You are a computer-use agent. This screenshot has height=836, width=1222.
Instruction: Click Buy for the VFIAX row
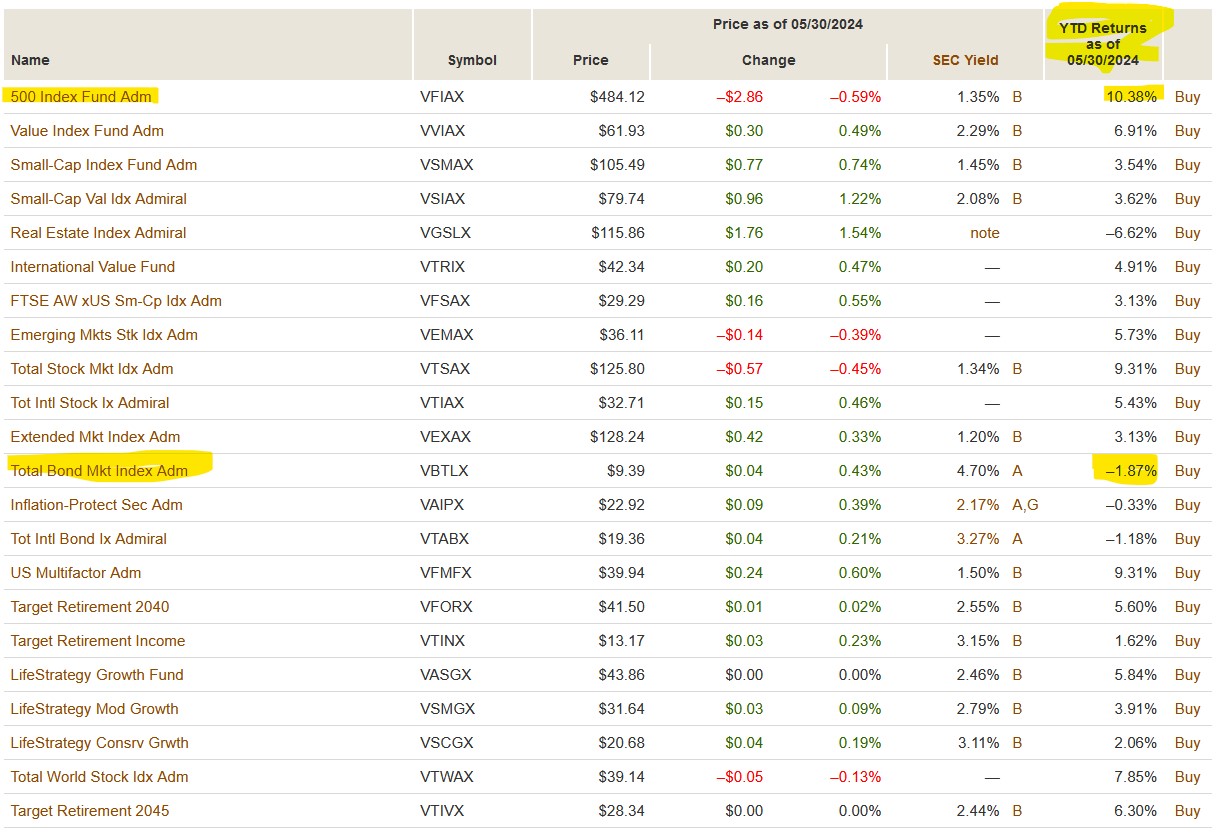[1187, 97]
